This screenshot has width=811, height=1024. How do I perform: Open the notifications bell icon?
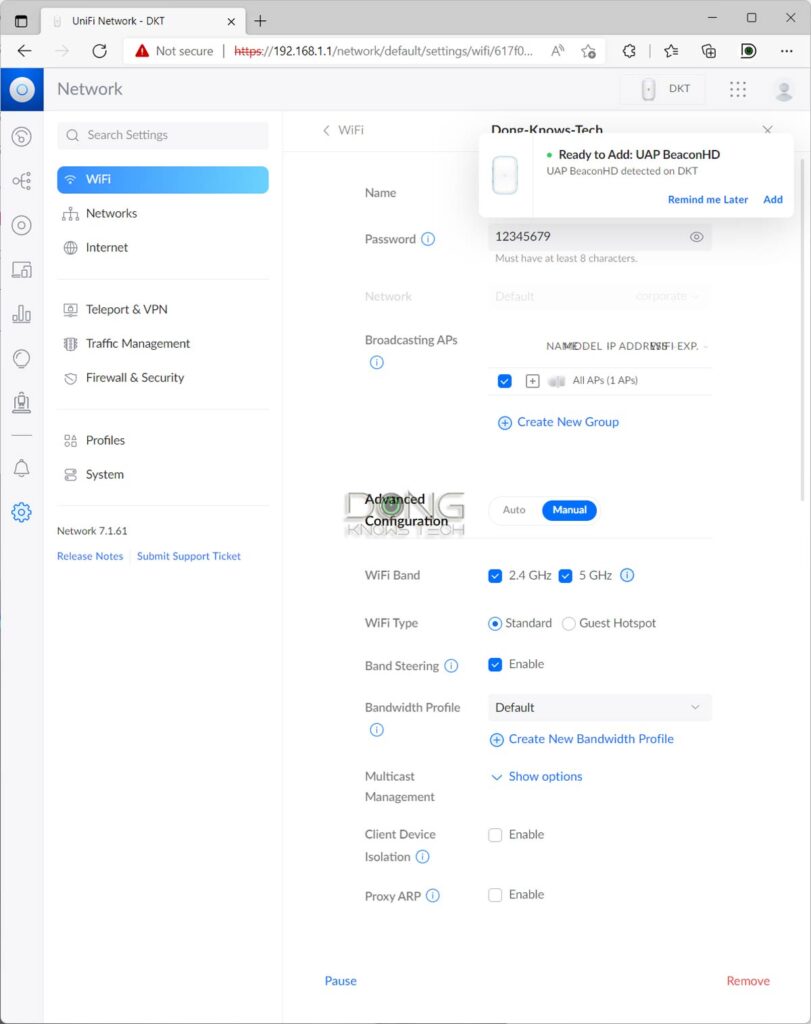click(22, 468)
